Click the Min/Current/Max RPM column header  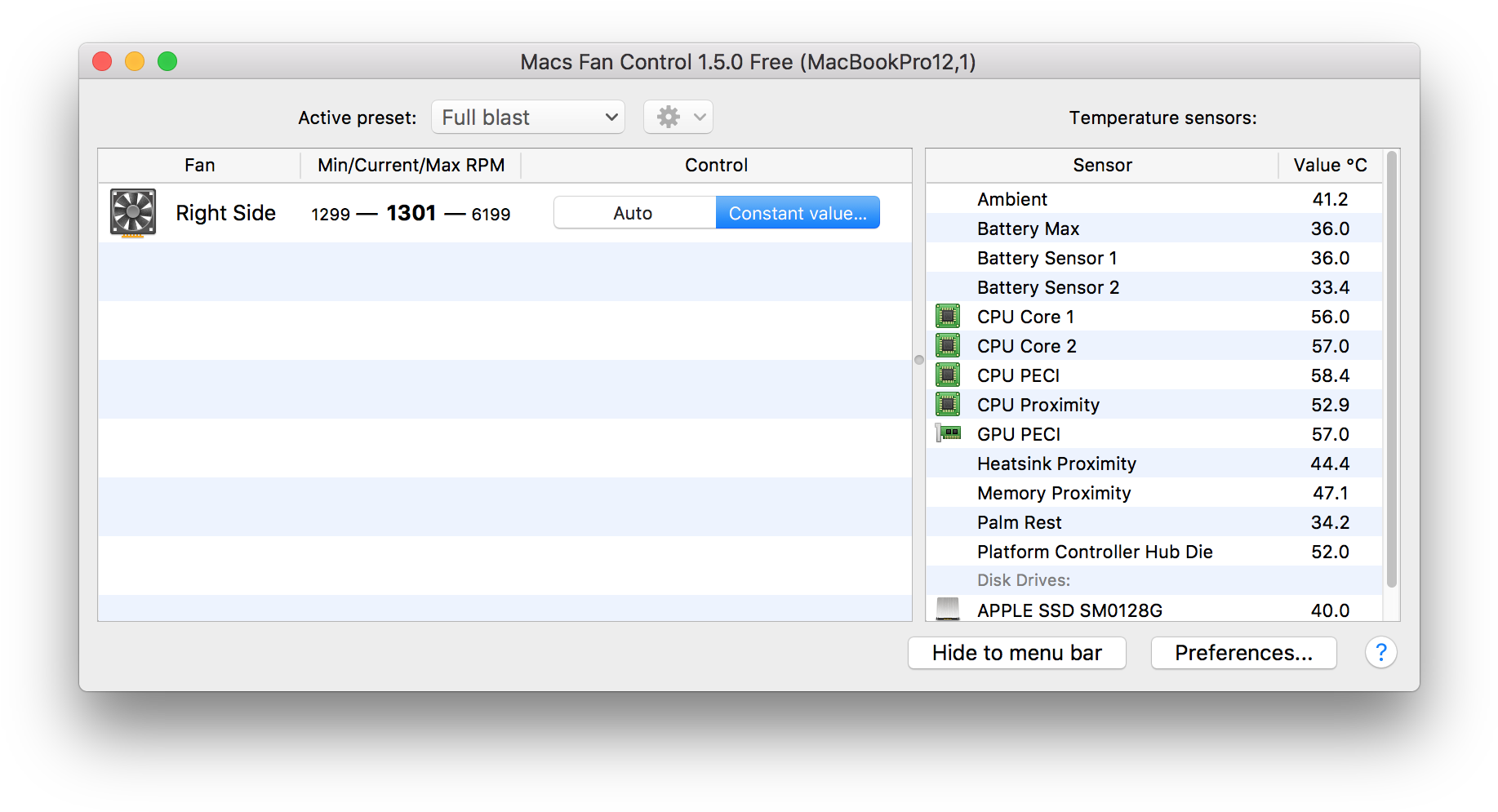(411, 165)
